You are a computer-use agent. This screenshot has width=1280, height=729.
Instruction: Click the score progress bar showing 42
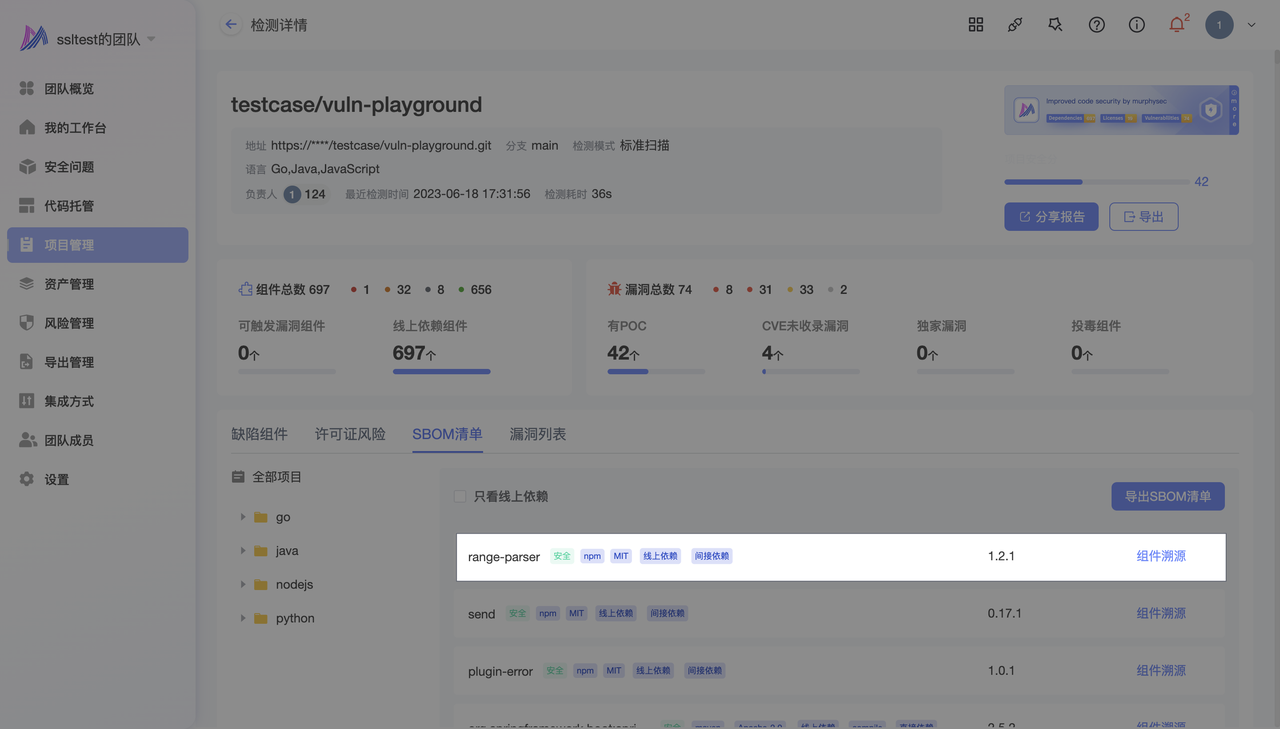pyautogui.click(x=1096, y=182)
